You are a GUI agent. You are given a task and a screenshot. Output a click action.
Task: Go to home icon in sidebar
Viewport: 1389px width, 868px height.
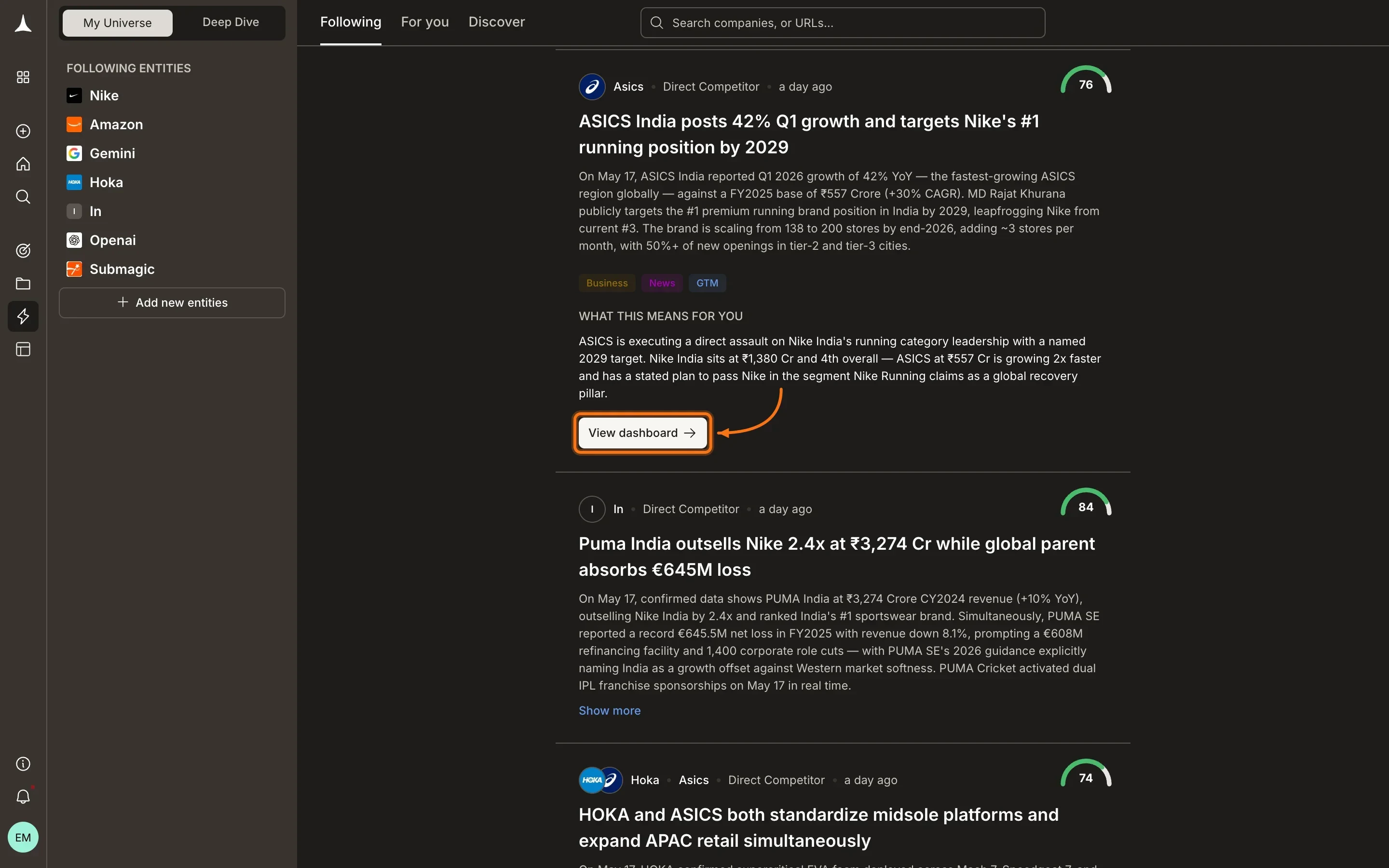pyautogui.click(x=23, y=164)
